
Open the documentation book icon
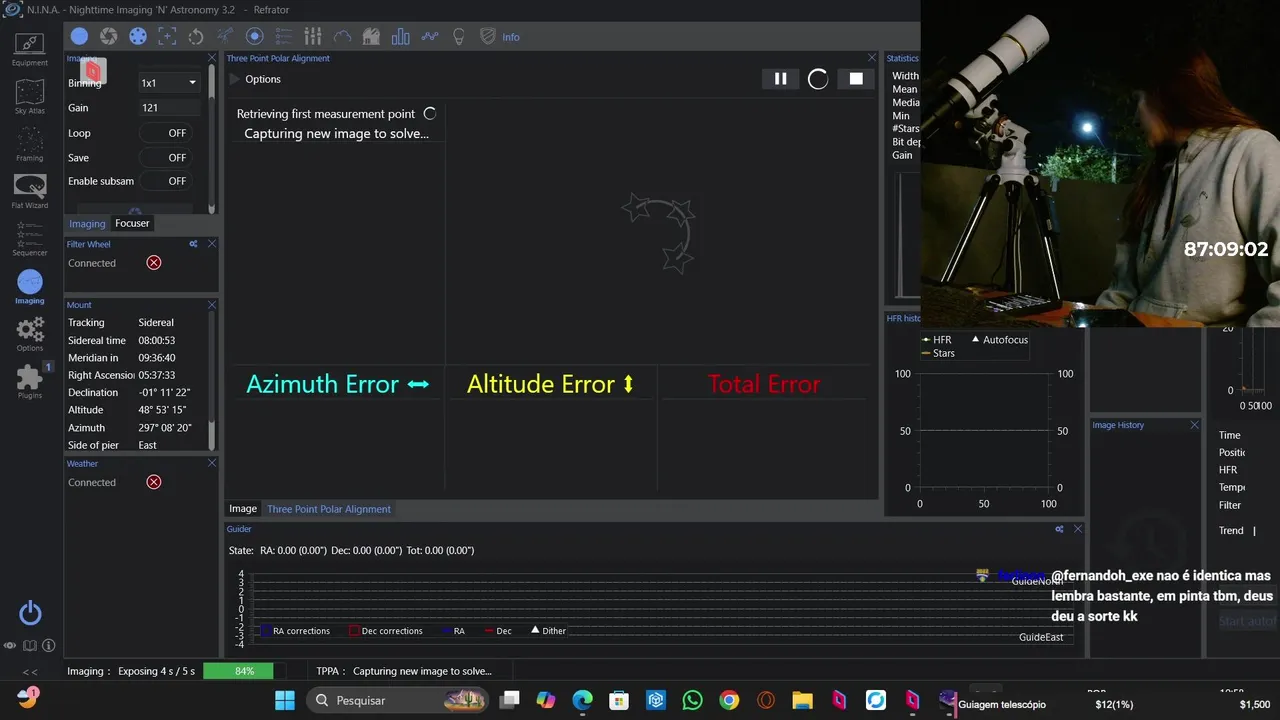click(x=30, y=646)
